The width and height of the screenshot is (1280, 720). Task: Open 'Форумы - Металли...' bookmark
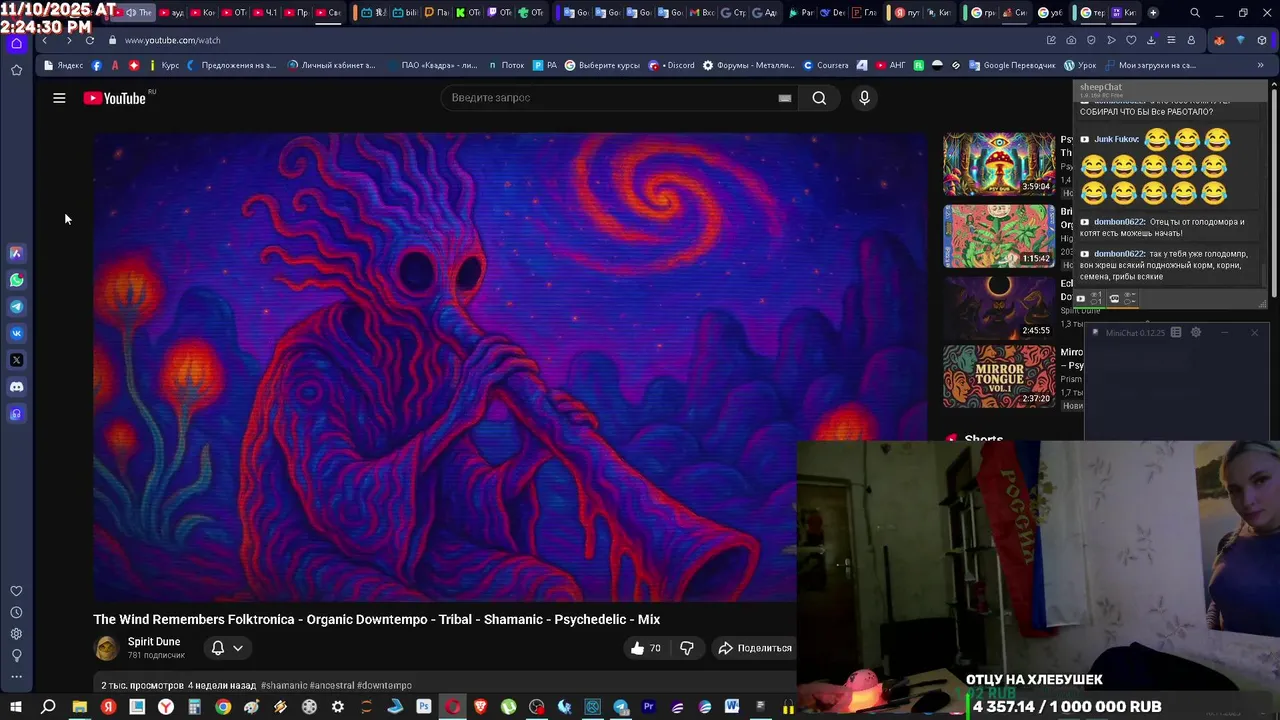pos(749,65)
